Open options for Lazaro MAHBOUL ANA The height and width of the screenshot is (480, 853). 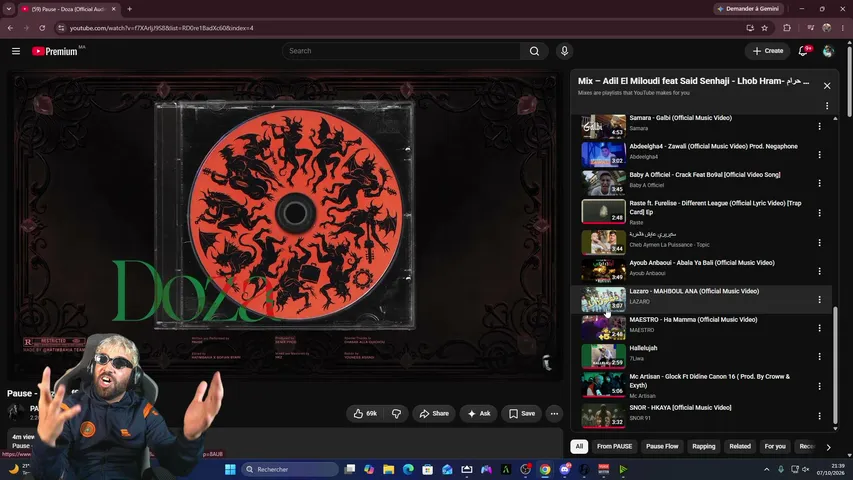pos(819,299)
